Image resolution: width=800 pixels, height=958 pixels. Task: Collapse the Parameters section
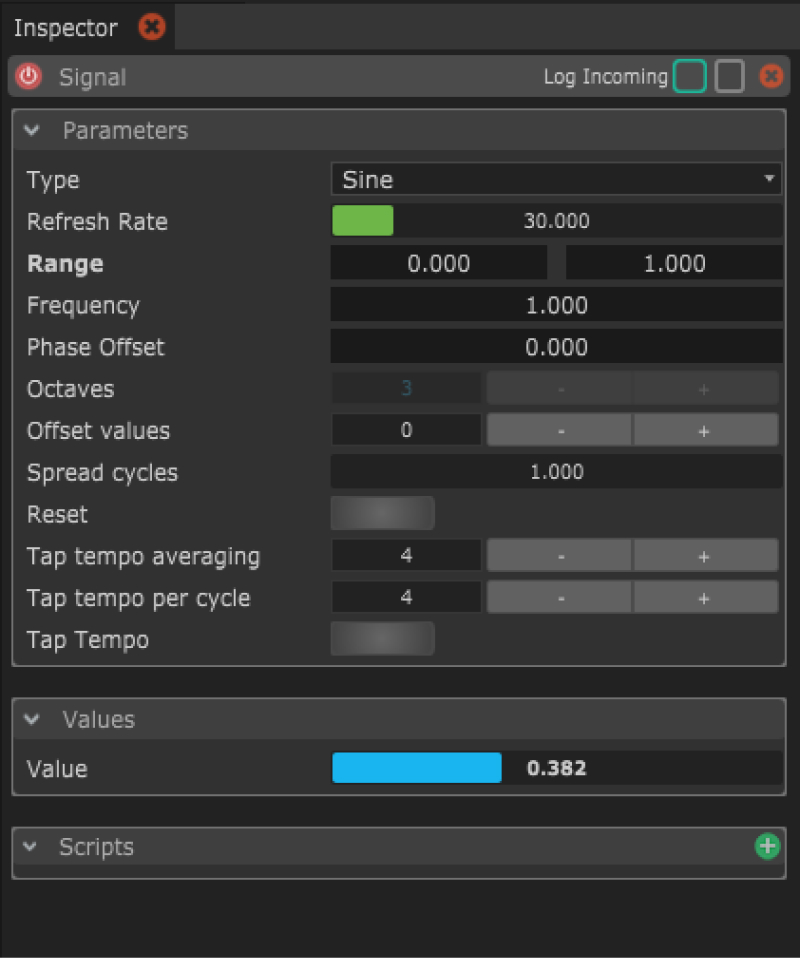tap(33, 131)
